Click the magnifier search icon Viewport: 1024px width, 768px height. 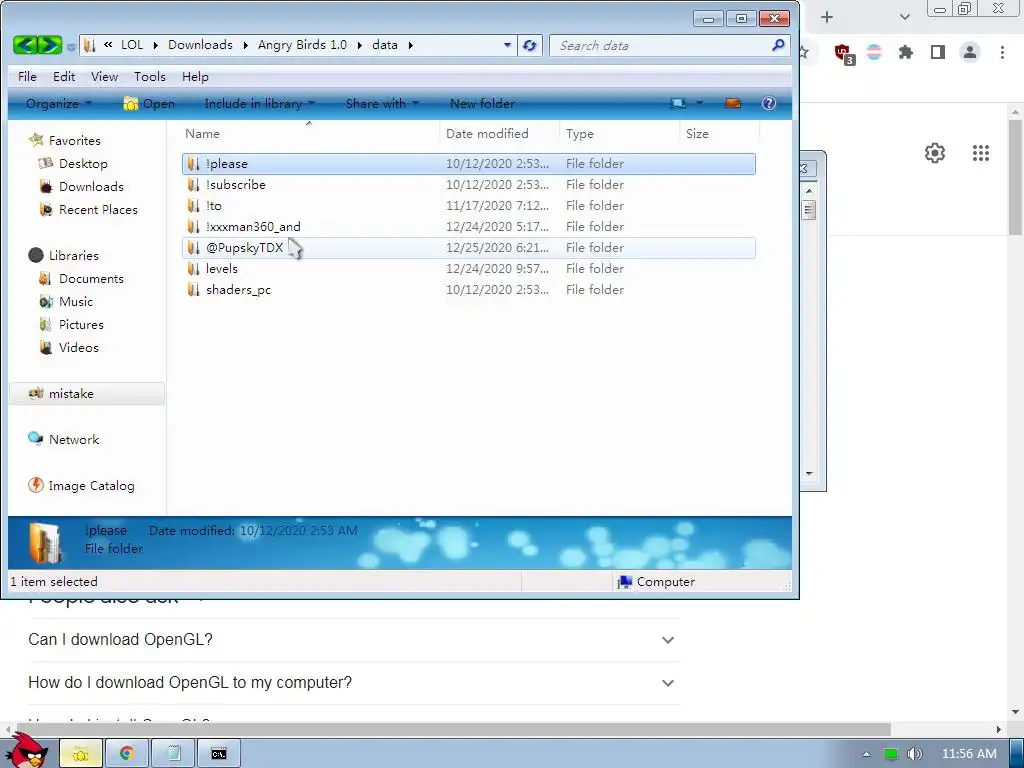[x=778, y=45]
